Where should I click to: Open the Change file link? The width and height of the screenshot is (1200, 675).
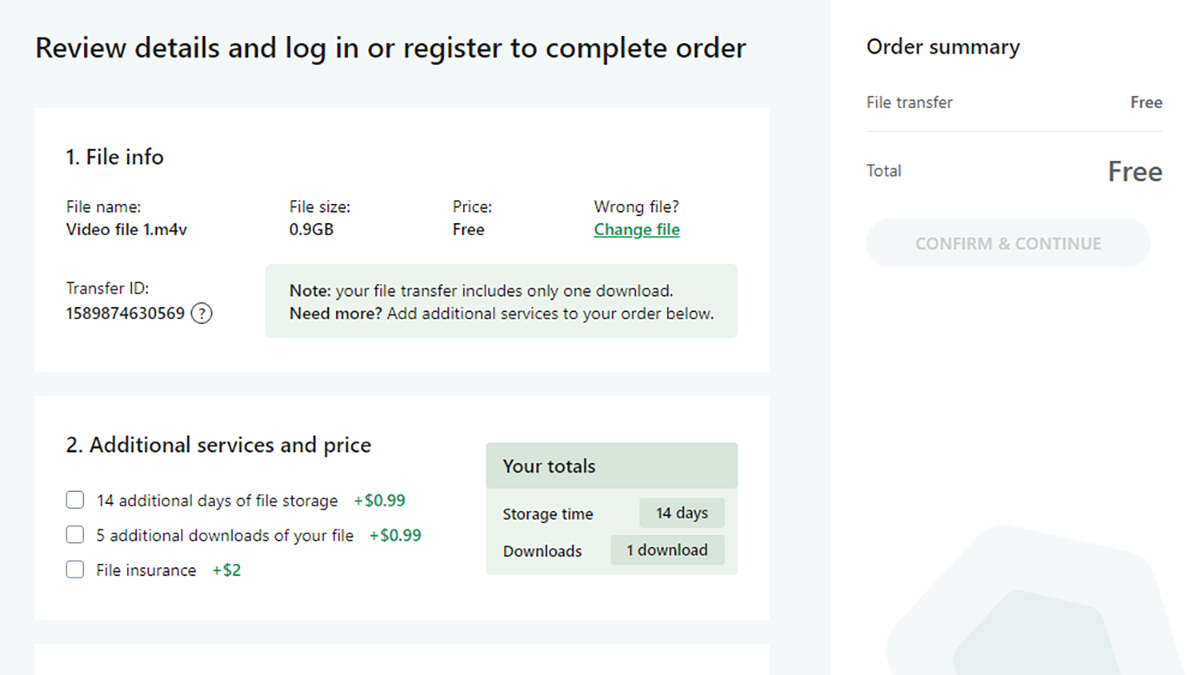(x=636, y=230)
